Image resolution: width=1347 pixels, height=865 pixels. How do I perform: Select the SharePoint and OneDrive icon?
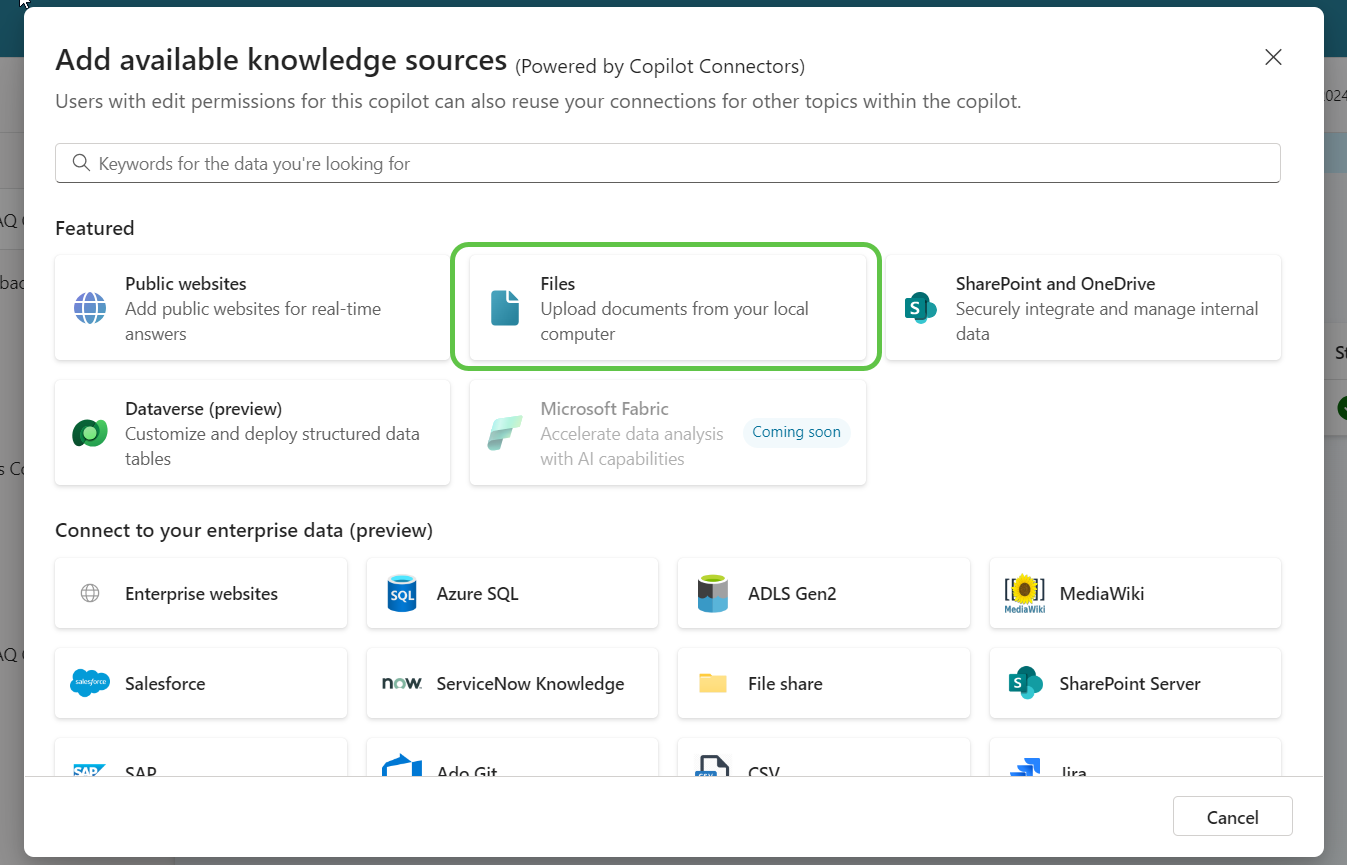tap(920, 308)
